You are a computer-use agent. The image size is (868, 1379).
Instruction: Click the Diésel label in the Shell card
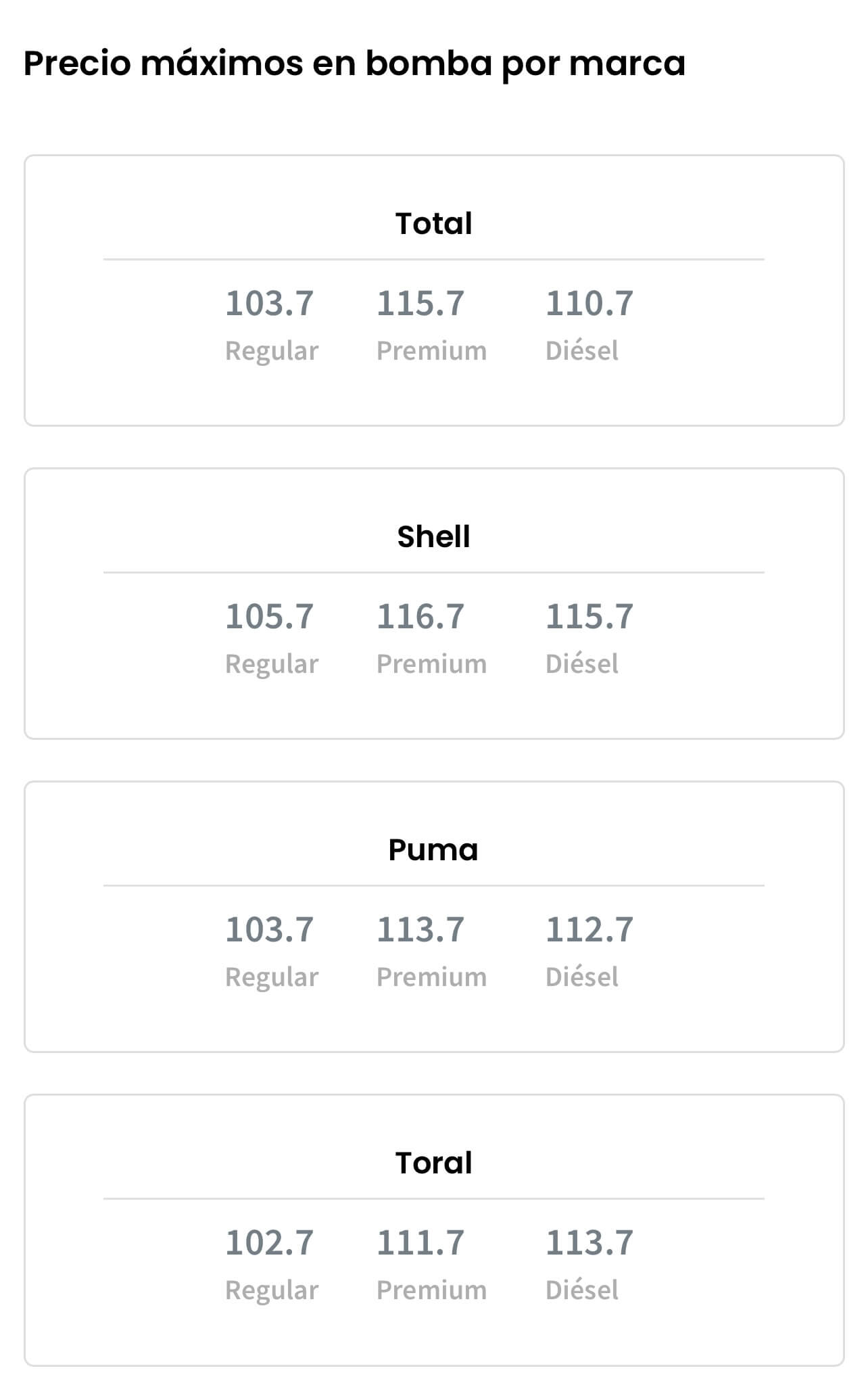point(582,664)
